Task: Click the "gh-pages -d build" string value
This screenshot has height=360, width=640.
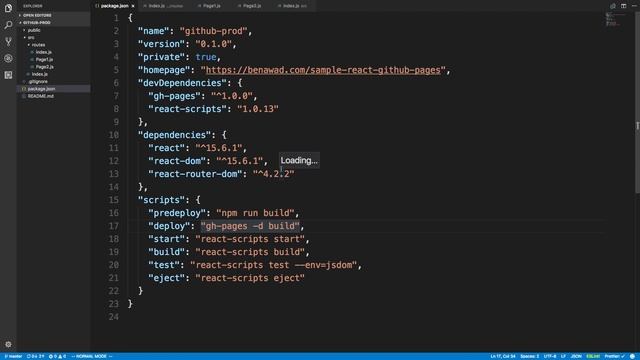Action: [x=250, y=226]
